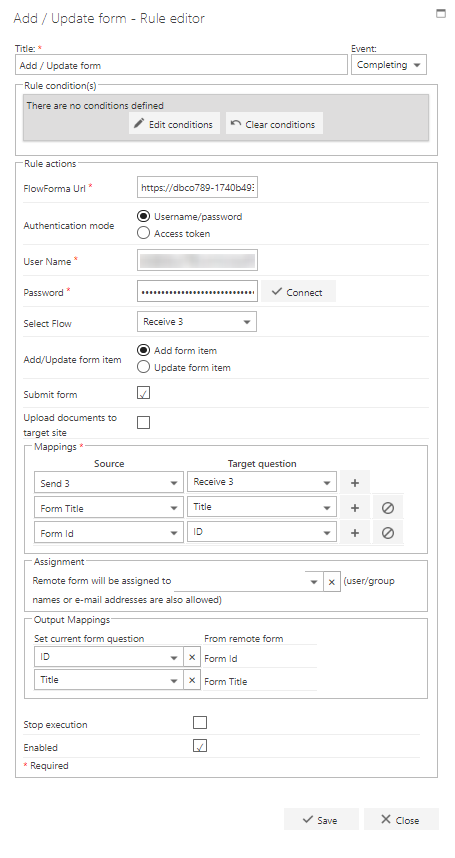This screenshot has width=455, height=858.
Task: Add mapping row after Send 3
Action: pyautogui.click(x=355, y=483)
